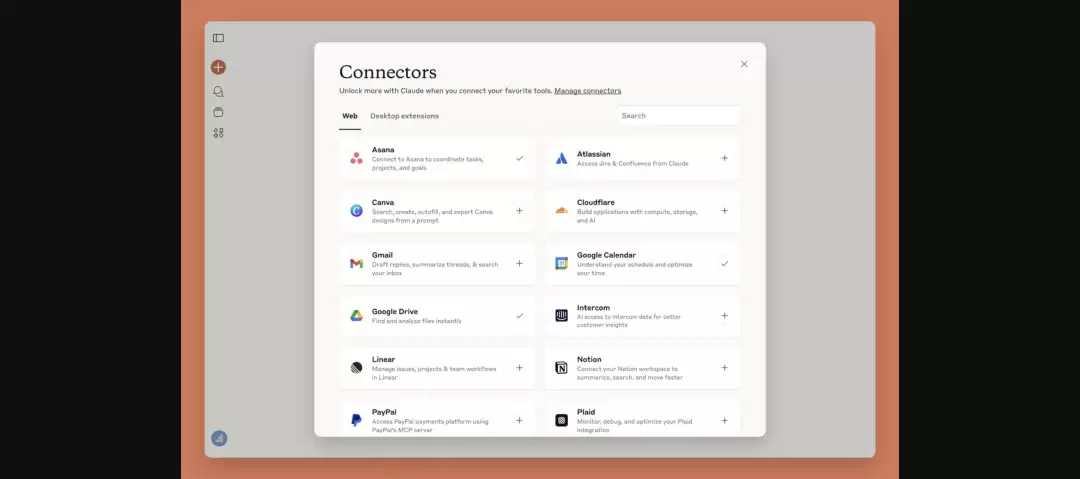Toggle the sidebar panel icon
This screenshot has height=479, width=1080.
[x=218, y=38]
